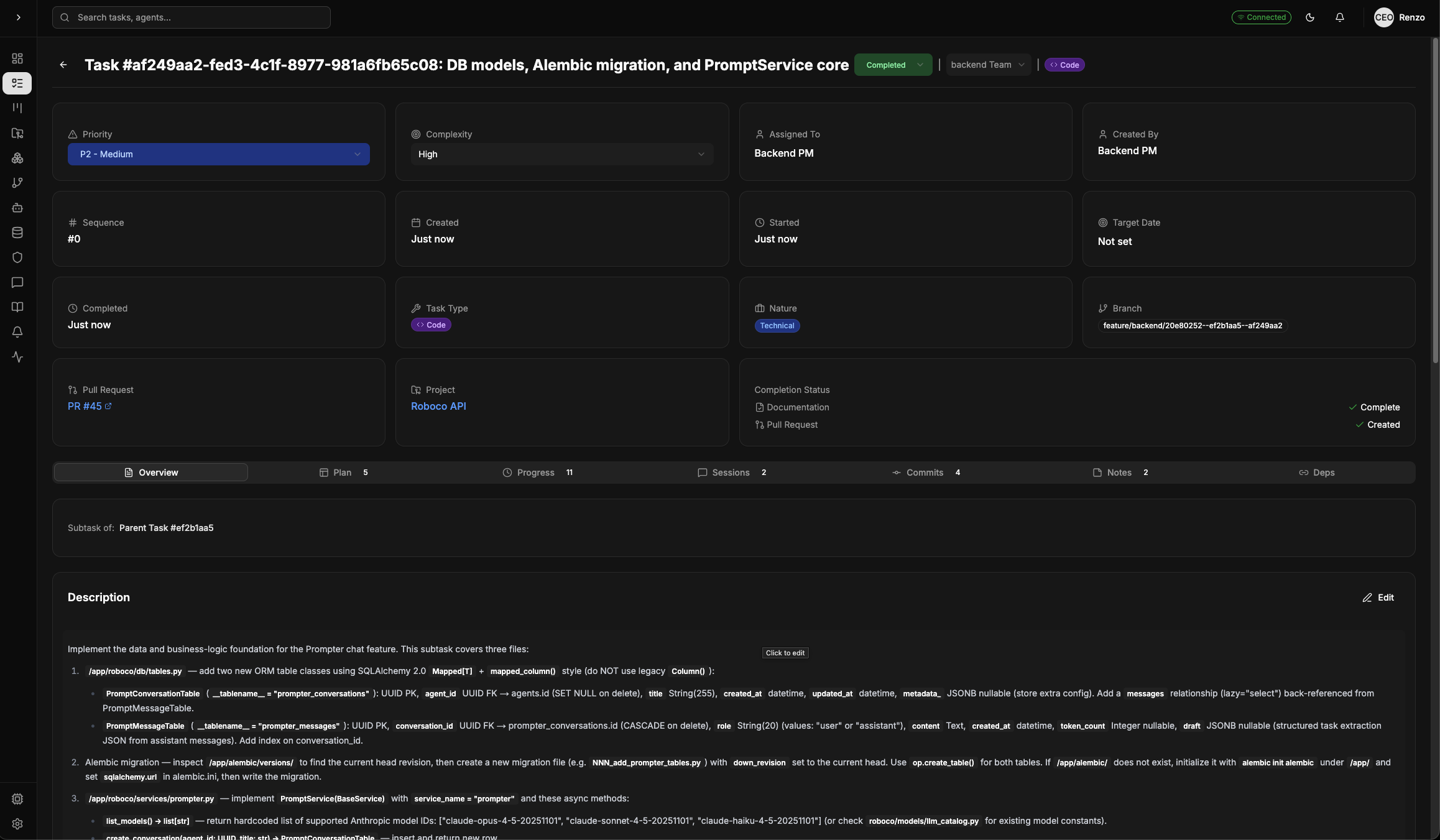Click the PromptConversationTable code text

153,694
